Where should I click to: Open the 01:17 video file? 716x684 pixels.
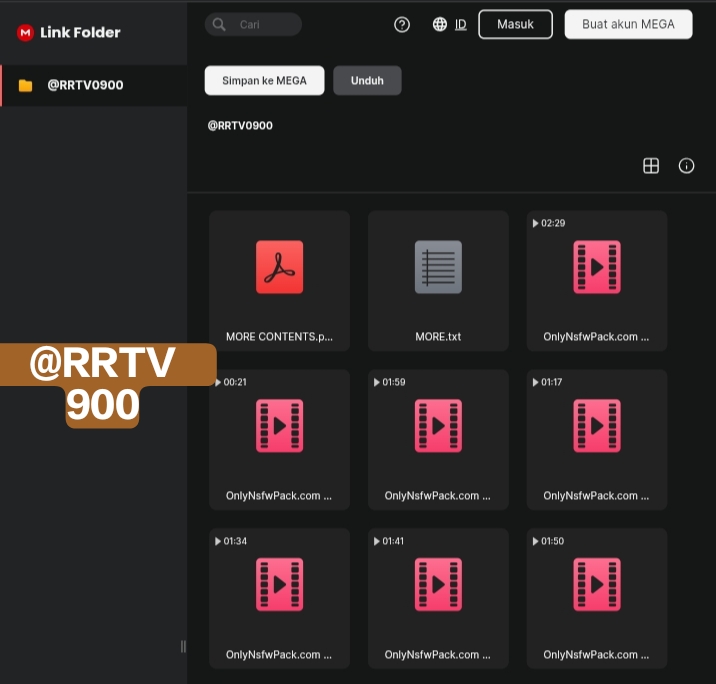pyautogui.click(x=597, y=439)
